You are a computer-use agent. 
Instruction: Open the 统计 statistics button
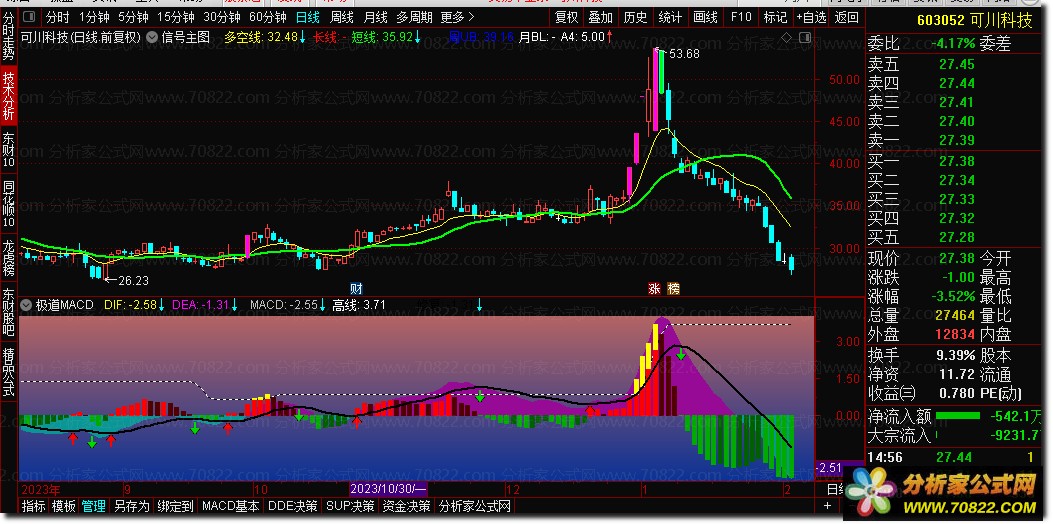click(670, 17)
